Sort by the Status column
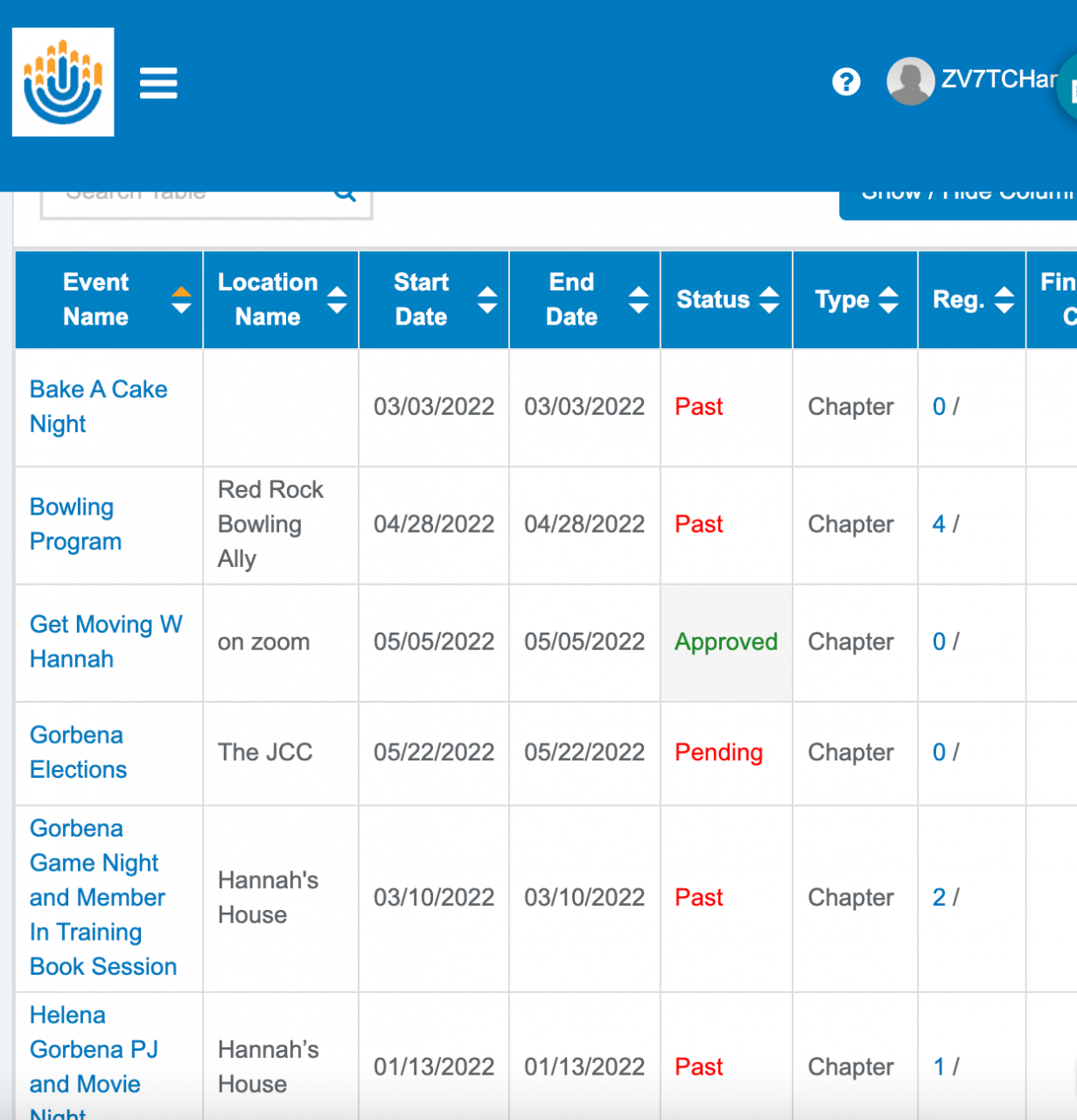1077x1120 pixels. click(726, 300)
